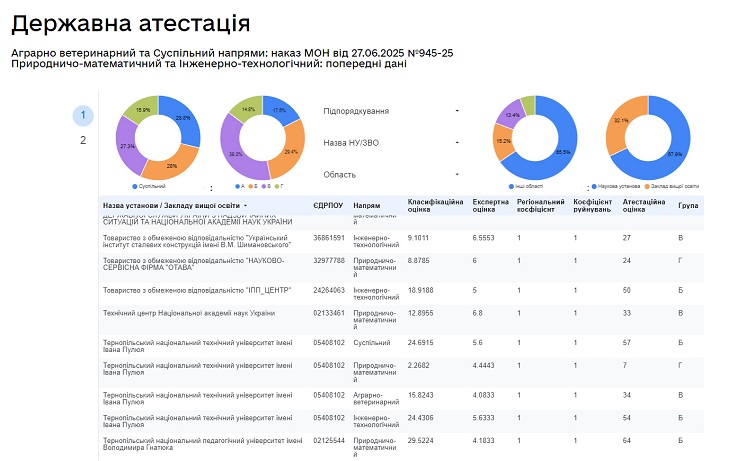Sort by the Класифікаційна оцінка column header
737x461 pixels.
click(435, 205)
